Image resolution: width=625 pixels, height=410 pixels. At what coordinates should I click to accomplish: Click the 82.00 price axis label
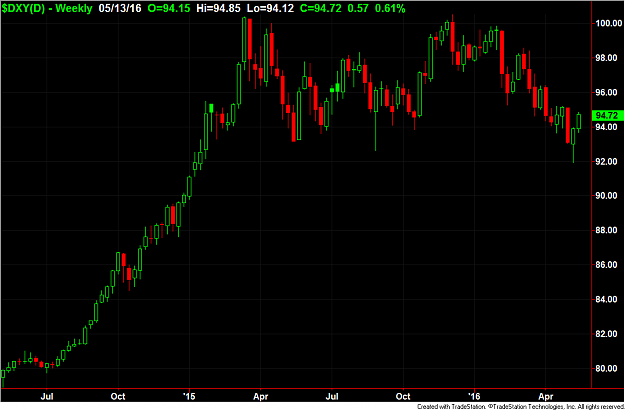[607, 333]
